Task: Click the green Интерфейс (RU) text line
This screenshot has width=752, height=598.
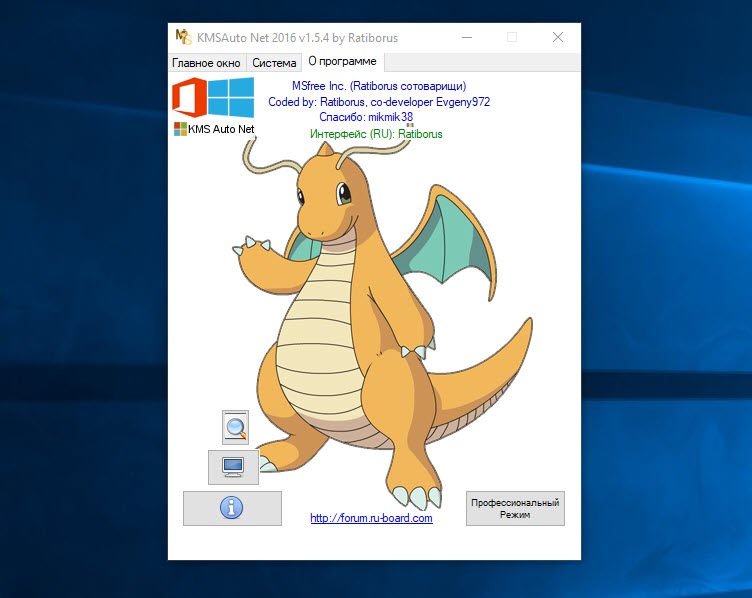Action: coord(375,133)
